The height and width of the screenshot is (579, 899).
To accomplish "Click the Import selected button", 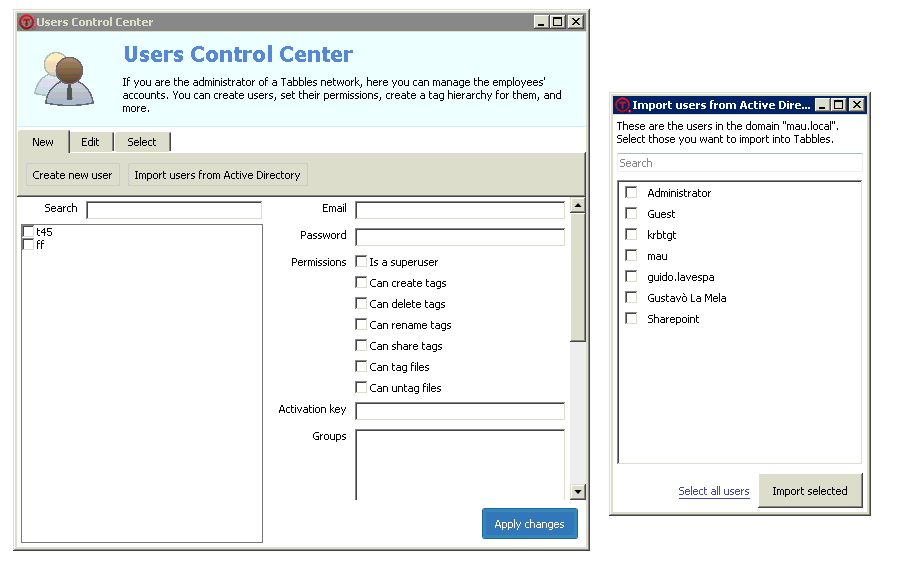I will pyautogui.click(x=810, y=491).
